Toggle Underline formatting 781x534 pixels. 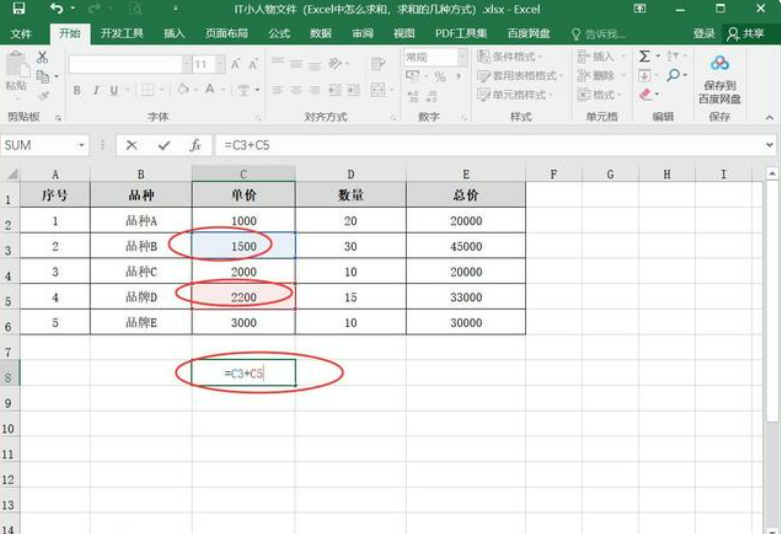[114, 90]
